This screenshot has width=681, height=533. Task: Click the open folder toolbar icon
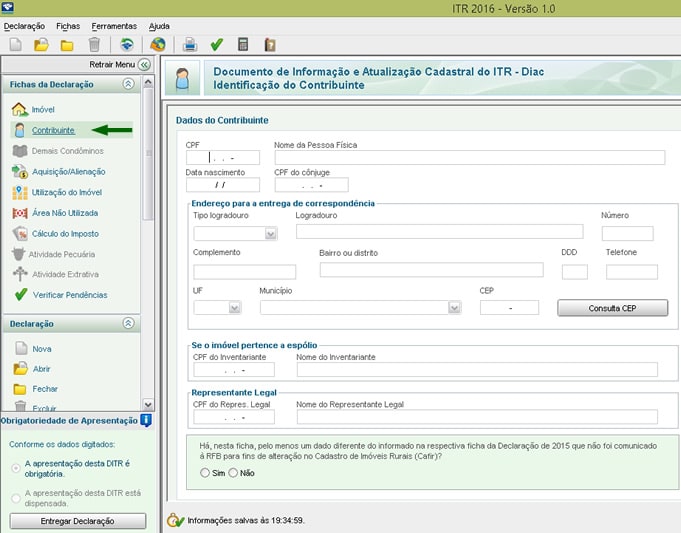click(x=41, y=44)
